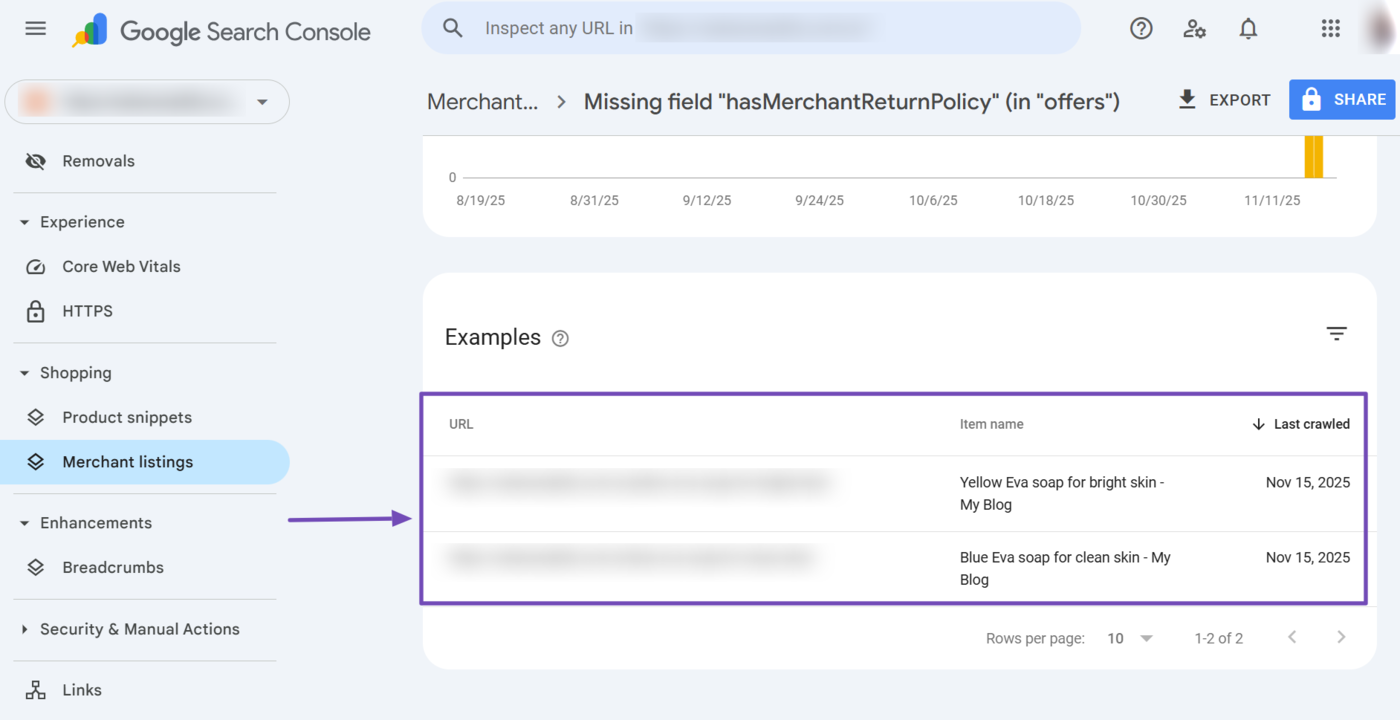Image resolution: width=1400 pixels, height=720 pixels.
Task: Click the HTTPS lock icon
Action: click(x=36, y=311)
